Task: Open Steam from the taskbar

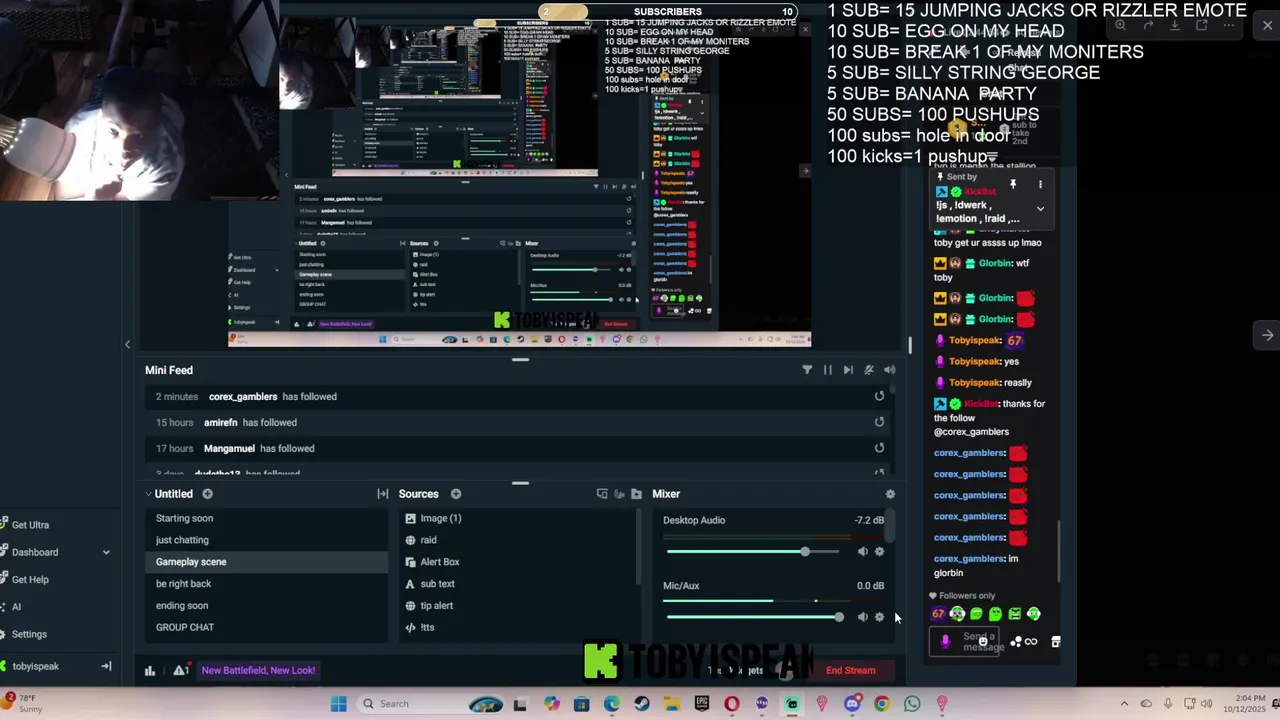Action: (641, 704)
